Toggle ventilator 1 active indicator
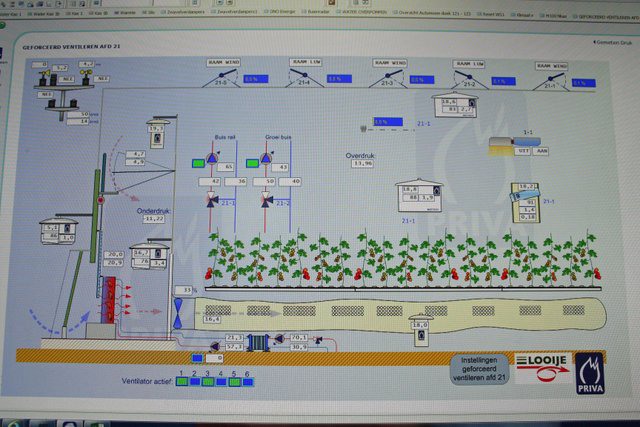Image resolution: width=640 pixels, height=427 pixels. click(x=181, y=381)
